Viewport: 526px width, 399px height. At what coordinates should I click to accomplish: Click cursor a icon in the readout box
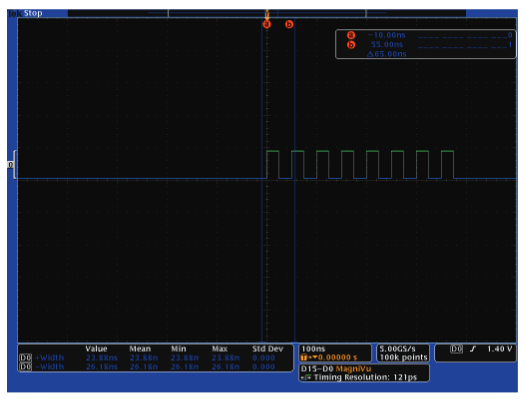[351, 35]
